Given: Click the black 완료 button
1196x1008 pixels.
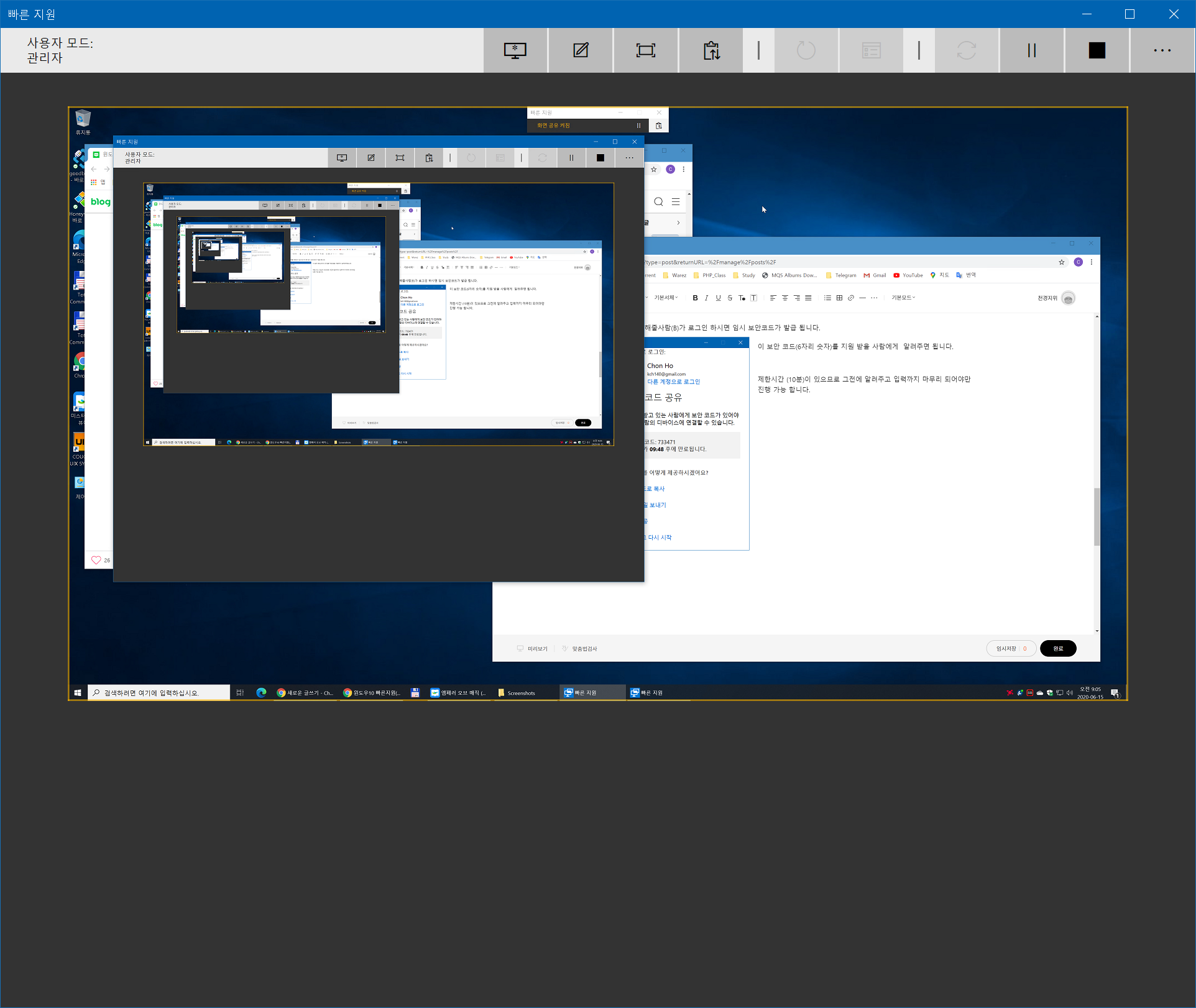Looking at the screenshot, I should tap(1057, 648).
